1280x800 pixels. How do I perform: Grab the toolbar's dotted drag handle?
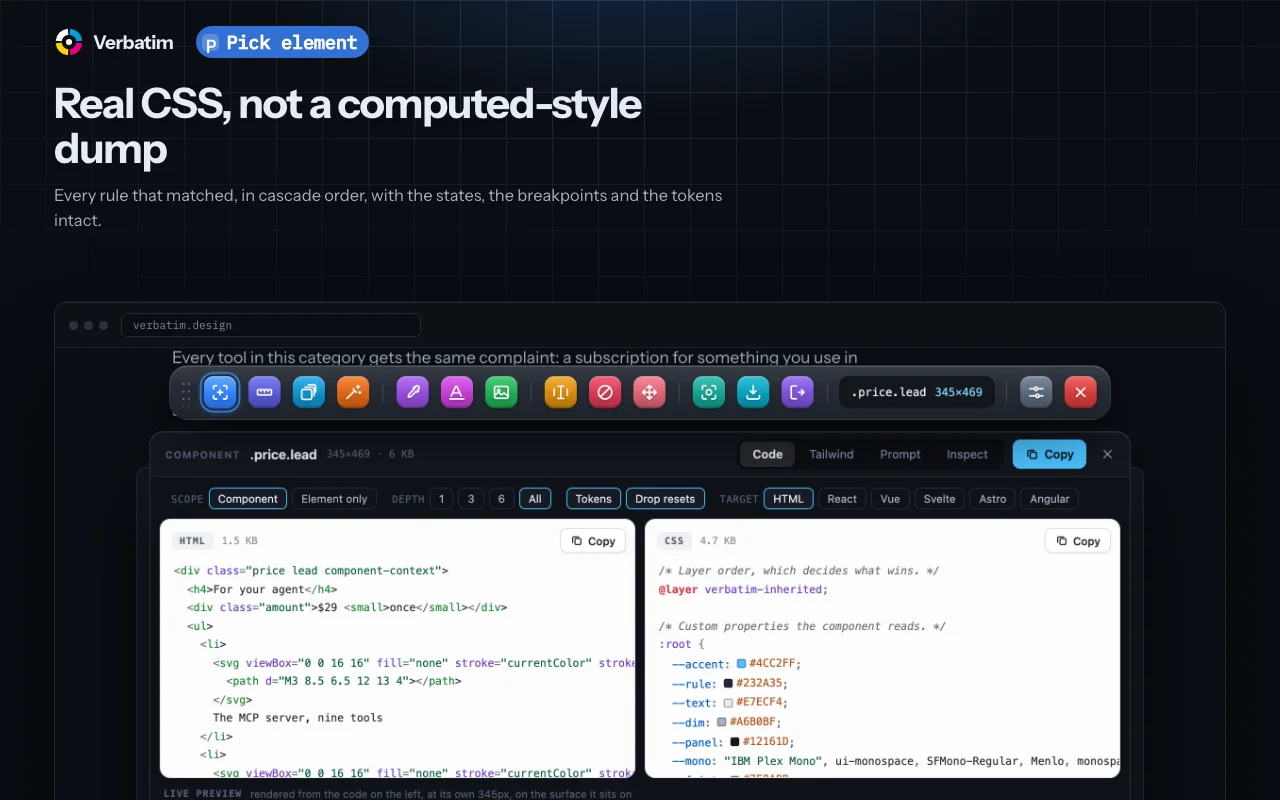(186, 393)
